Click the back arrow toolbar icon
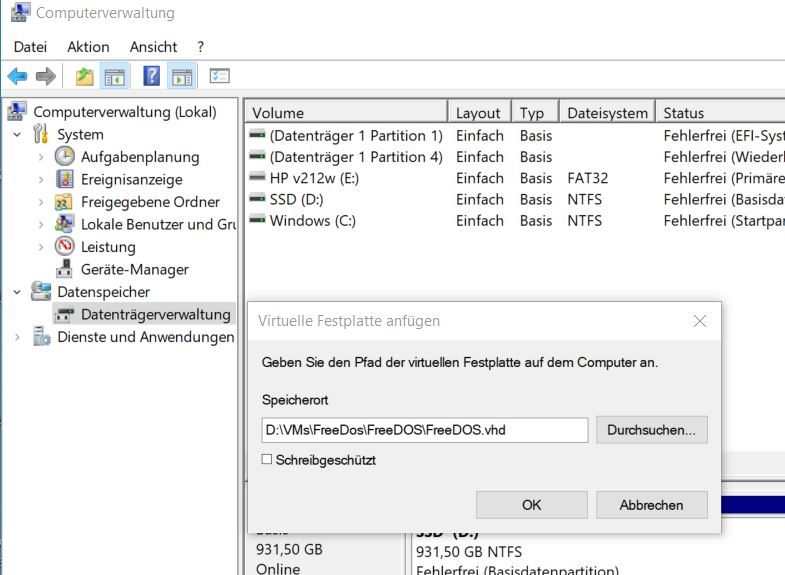785x575 pixels. point(17,76)
